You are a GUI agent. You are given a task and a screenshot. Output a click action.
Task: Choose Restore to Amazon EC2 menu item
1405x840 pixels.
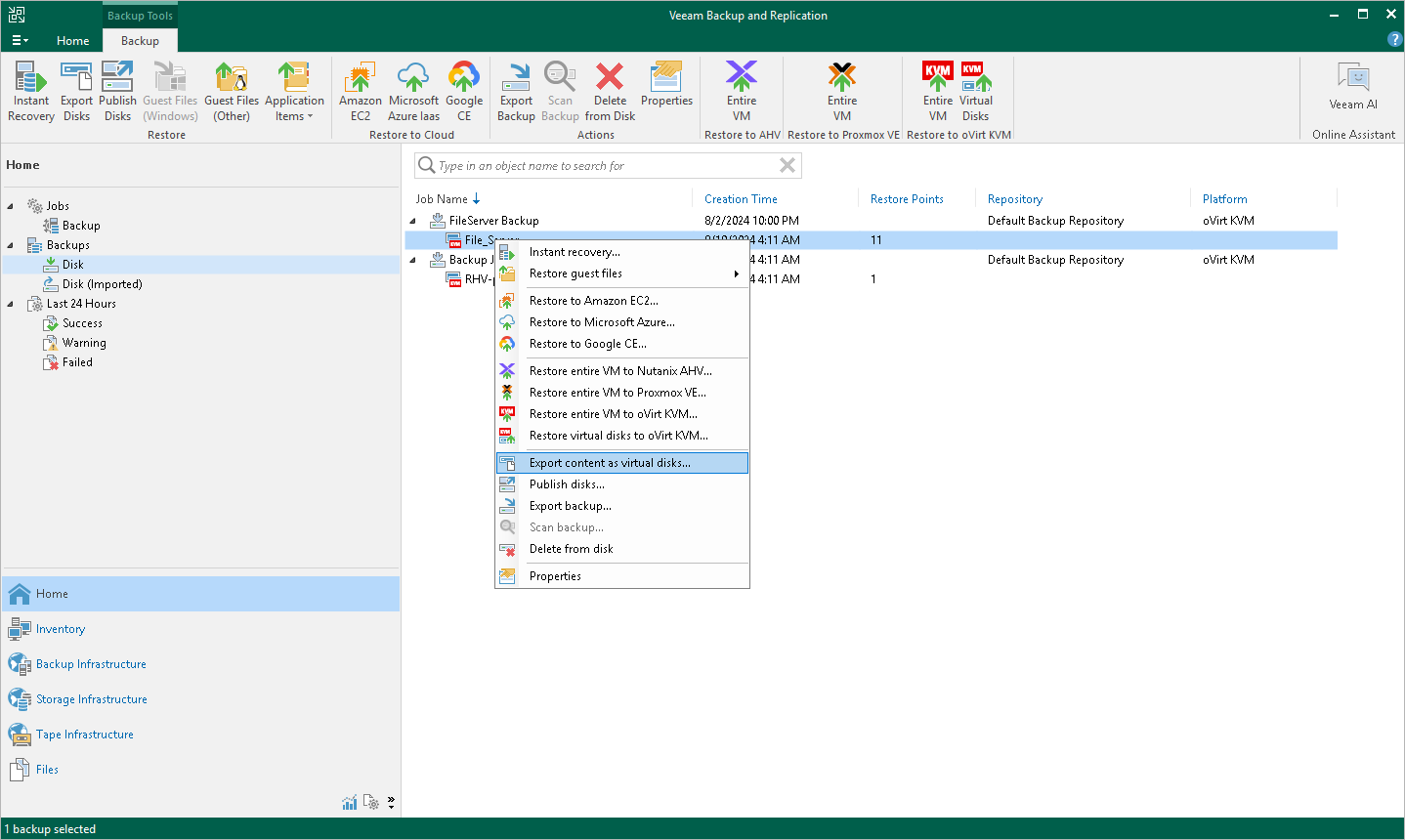click(622, 301)
